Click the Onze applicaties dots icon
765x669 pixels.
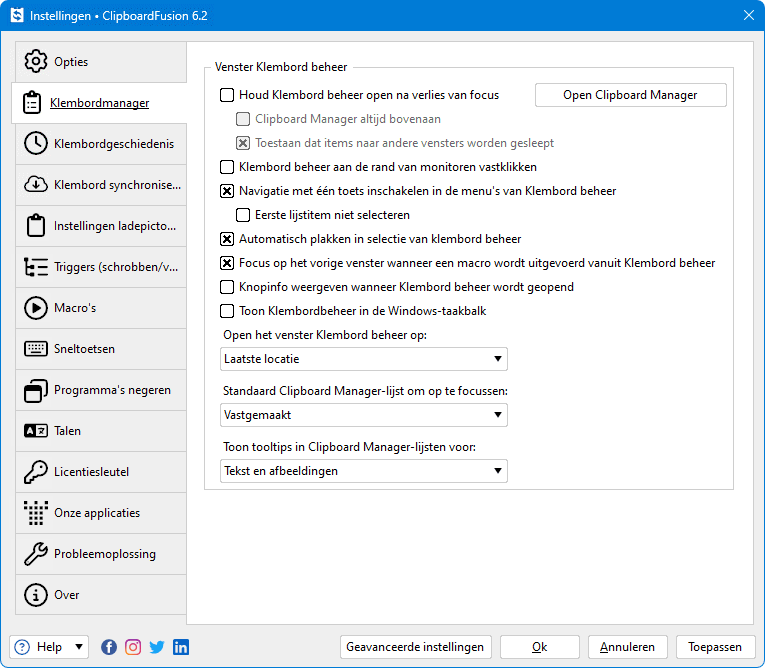(x=36, y=513)
